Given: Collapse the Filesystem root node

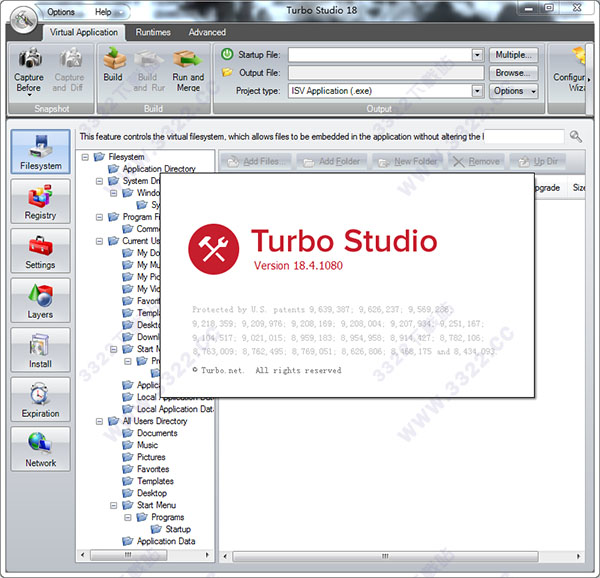Looking at the screenshot, I should 85,157.
